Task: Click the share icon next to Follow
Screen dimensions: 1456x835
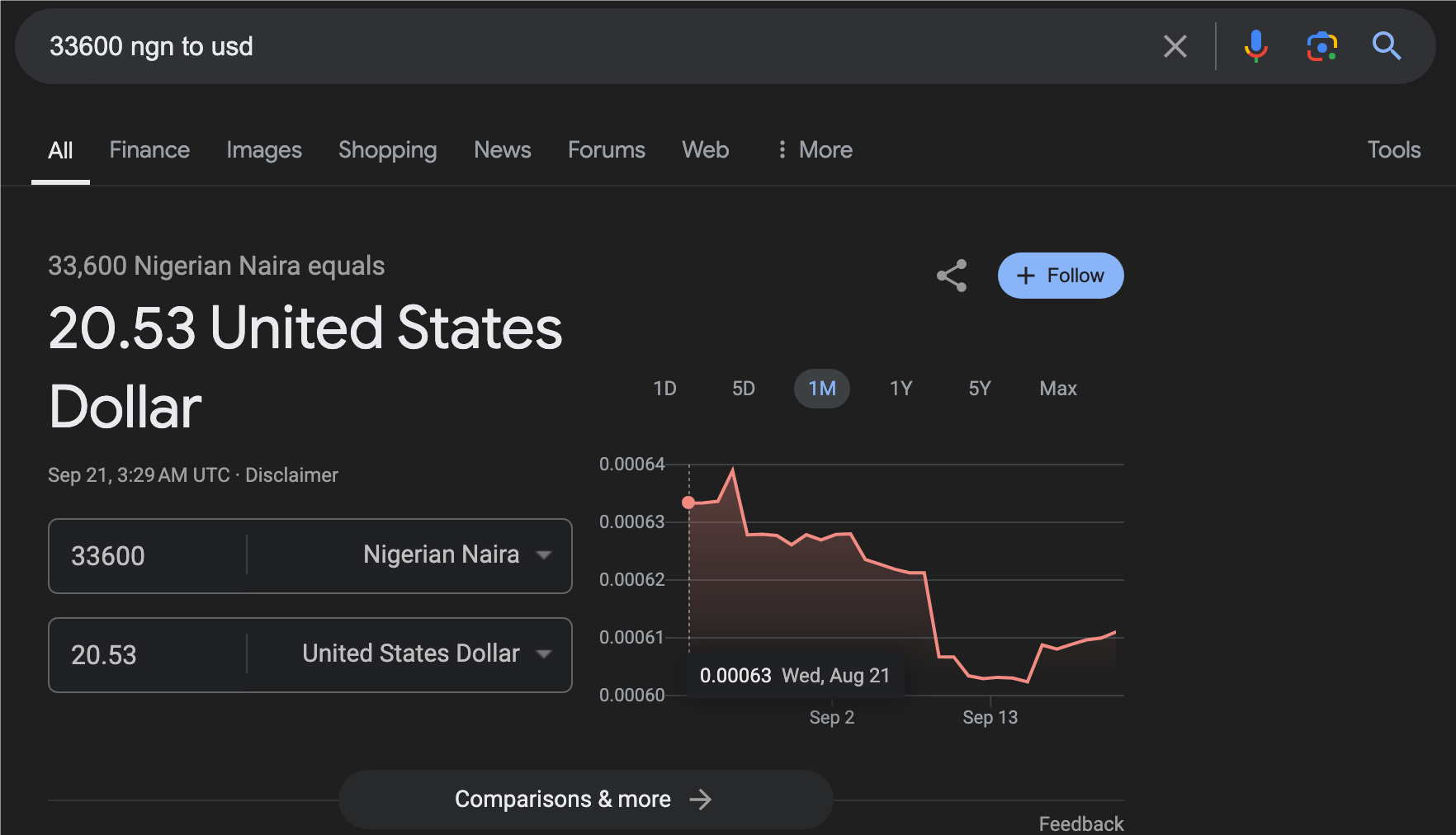Action: coord(952,276)
